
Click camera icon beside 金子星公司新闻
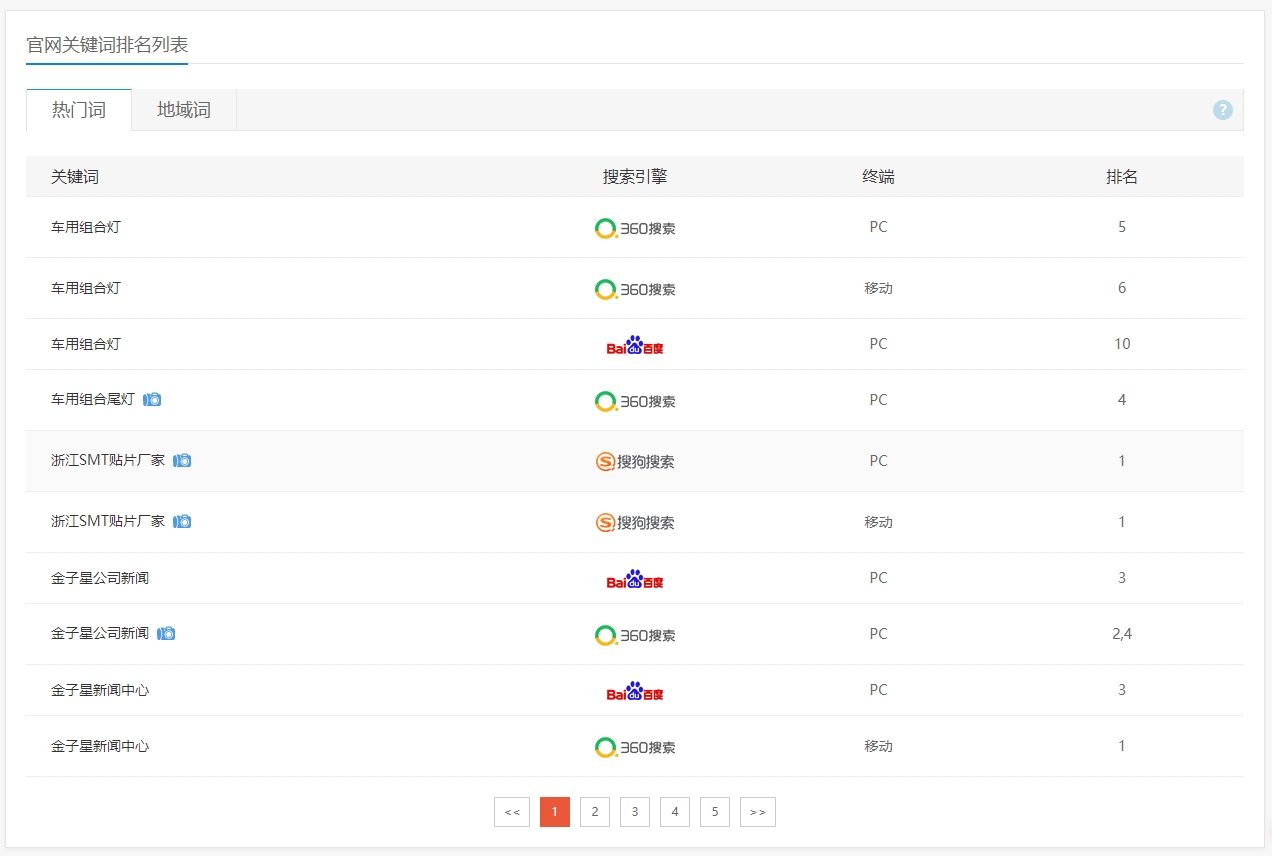[166, 634]
